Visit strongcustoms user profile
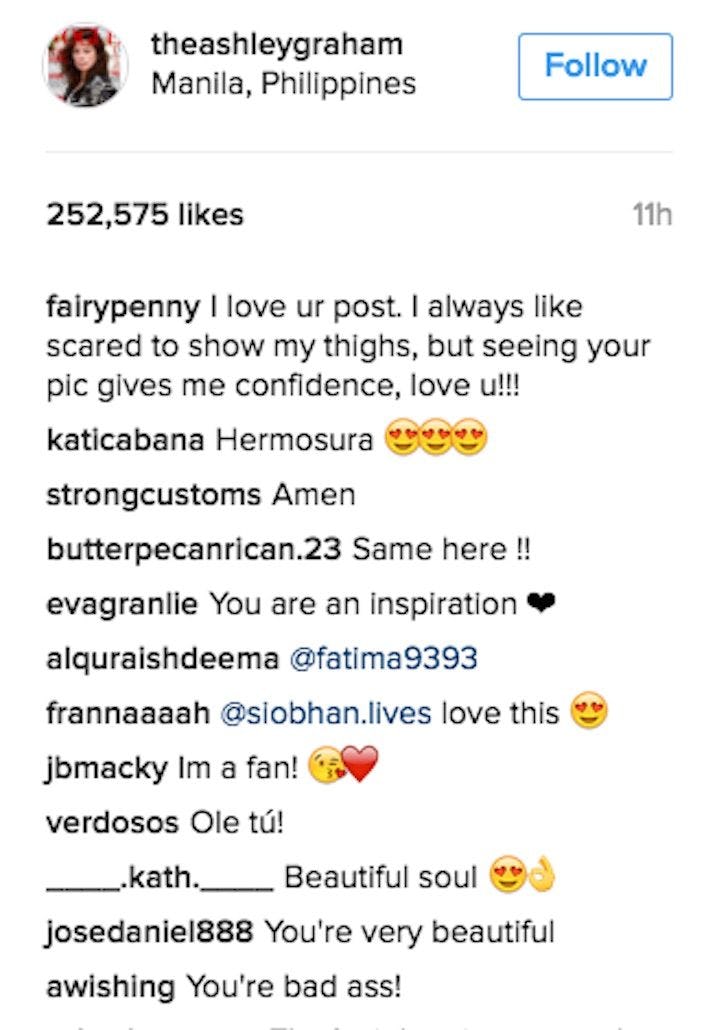Screen dimensions: 717x1030 [153, 495]
